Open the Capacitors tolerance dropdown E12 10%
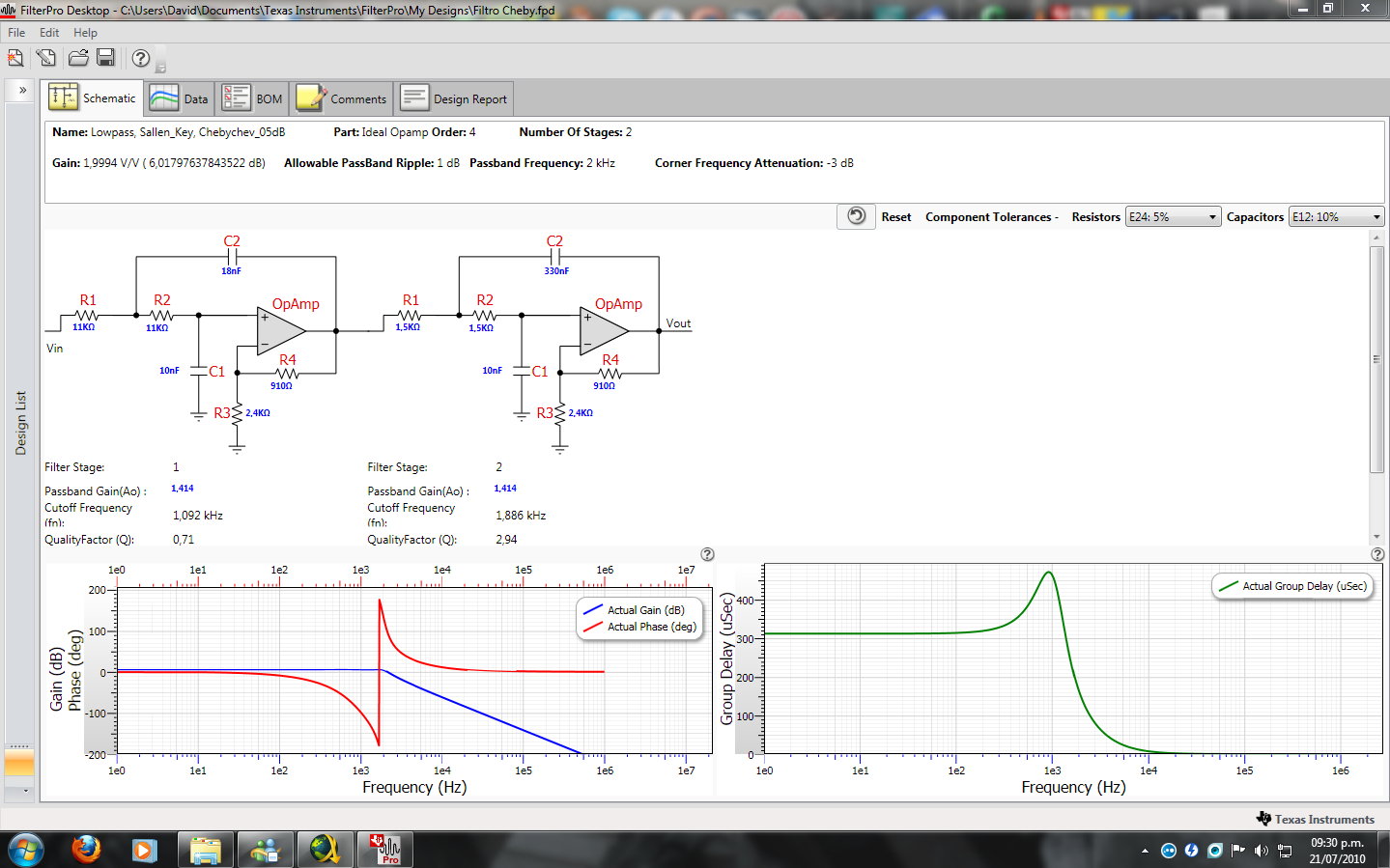Image resolution: width=1390 pixels, height=868 pixels. tap(1335, 216)
